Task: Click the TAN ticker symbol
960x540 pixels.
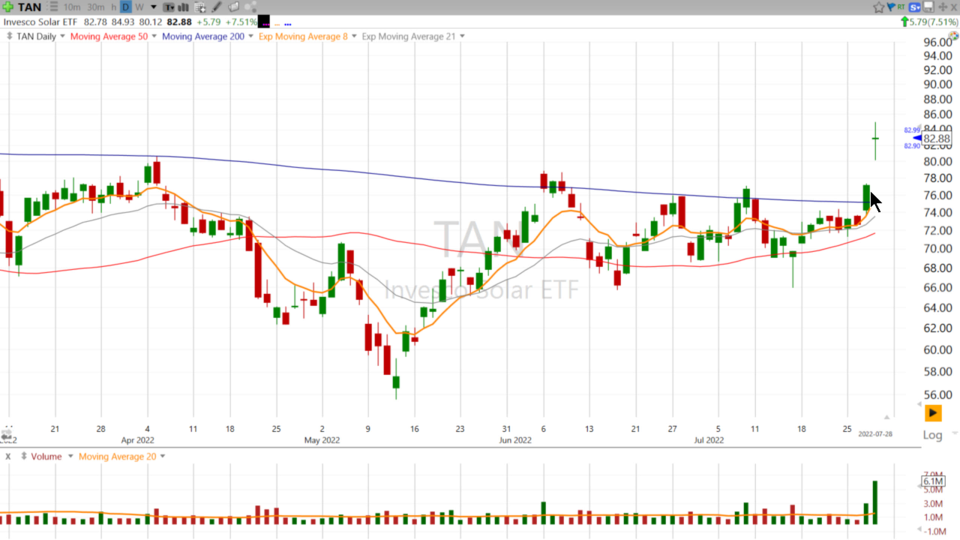Action: click(29, 7)
